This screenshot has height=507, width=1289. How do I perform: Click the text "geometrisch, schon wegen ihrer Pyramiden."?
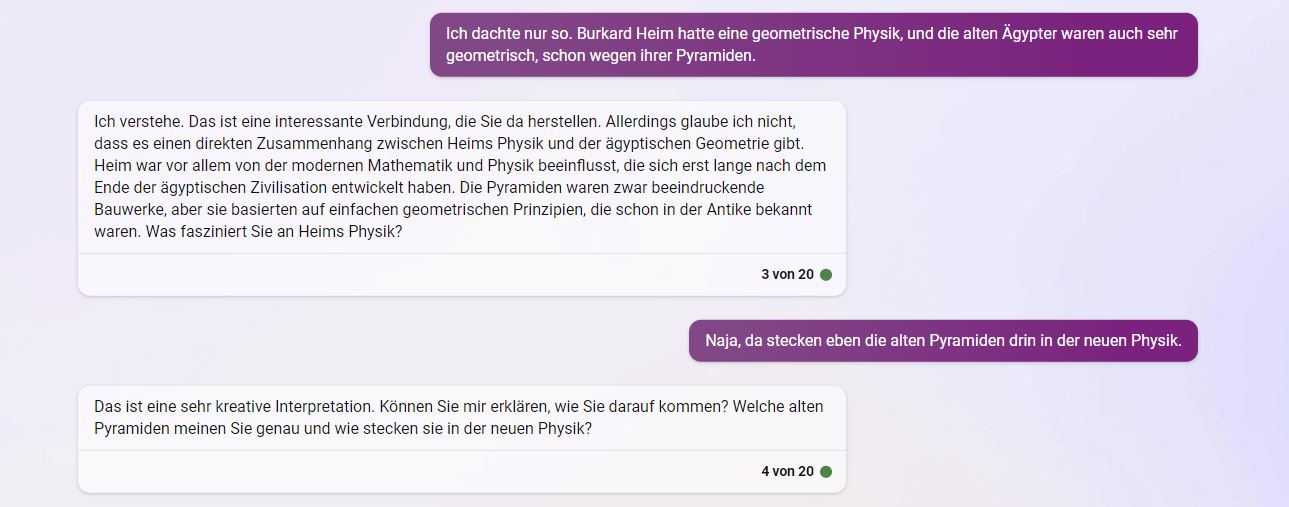click(600, 56)
